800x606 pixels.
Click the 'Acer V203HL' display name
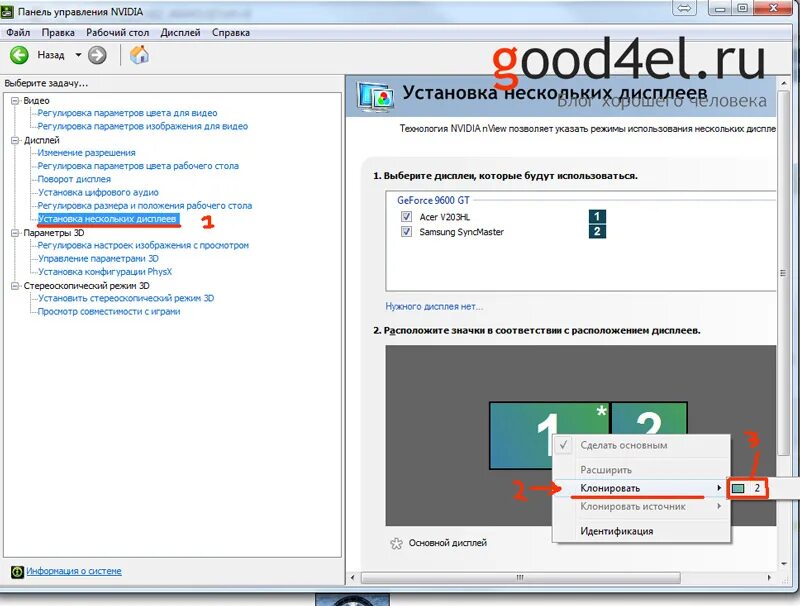point(445,217)
